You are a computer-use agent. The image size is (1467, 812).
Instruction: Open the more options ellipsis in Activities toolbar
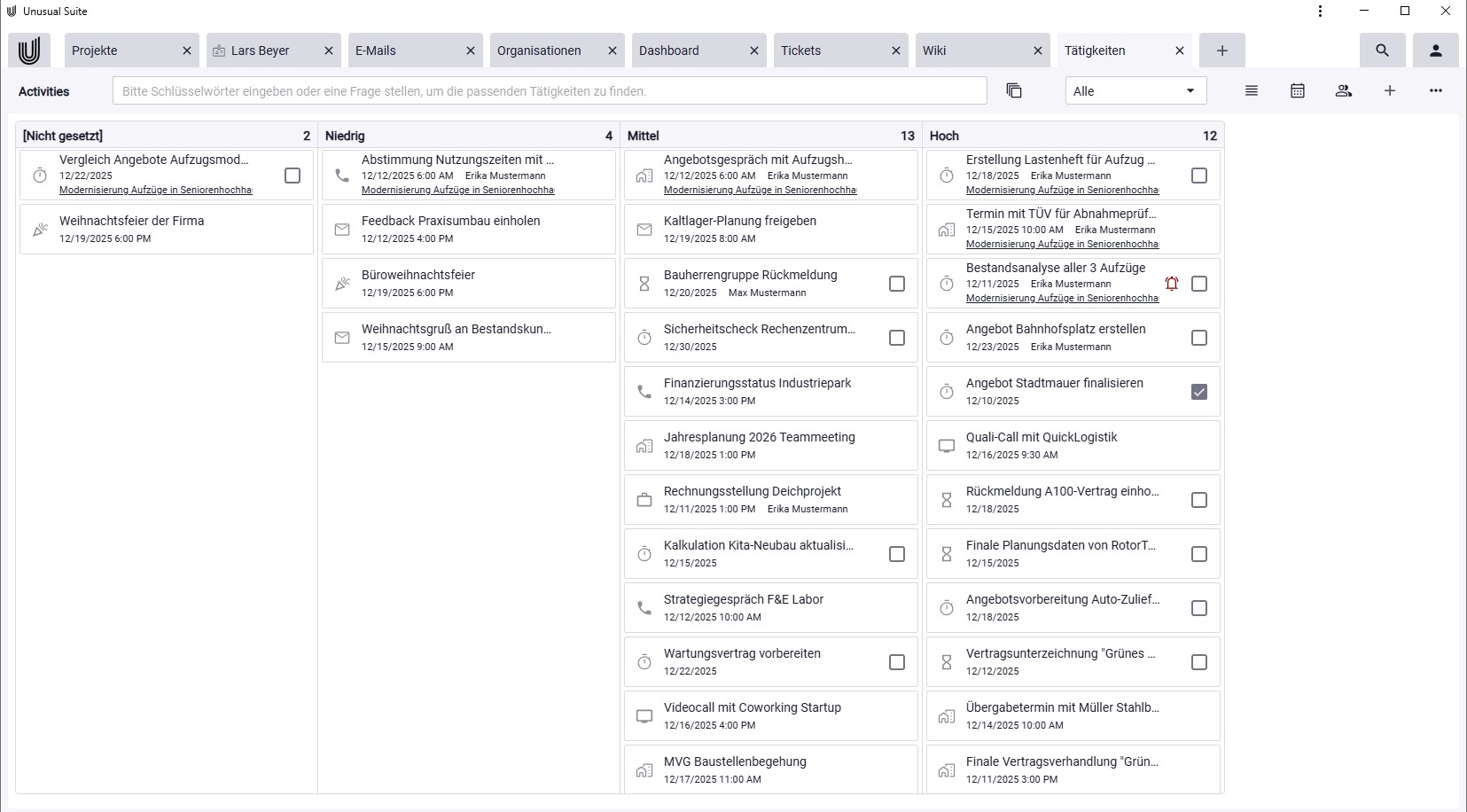coord(1435,90)
